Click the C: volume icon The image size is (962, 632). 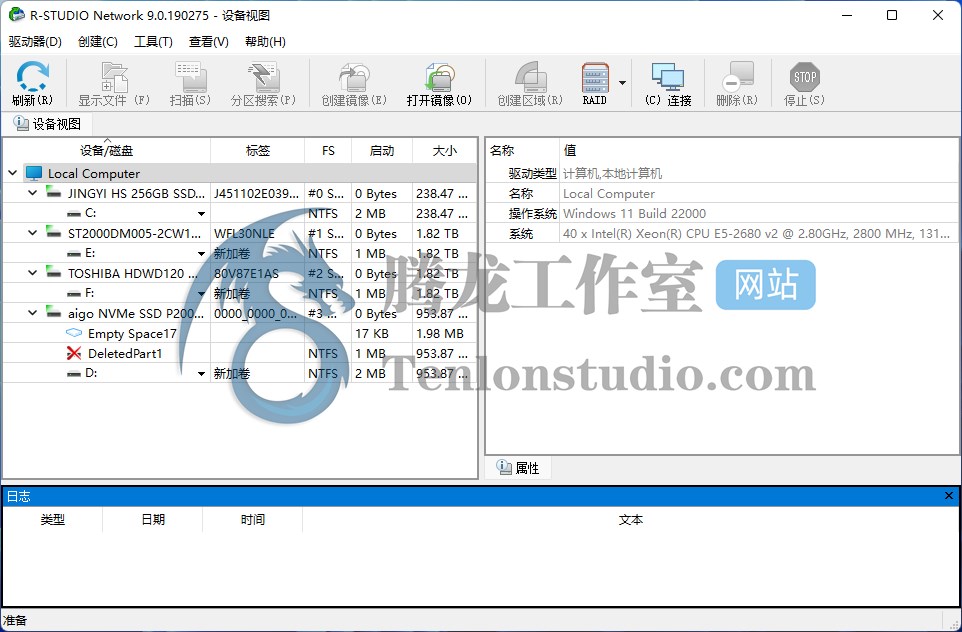pos(74,214)
